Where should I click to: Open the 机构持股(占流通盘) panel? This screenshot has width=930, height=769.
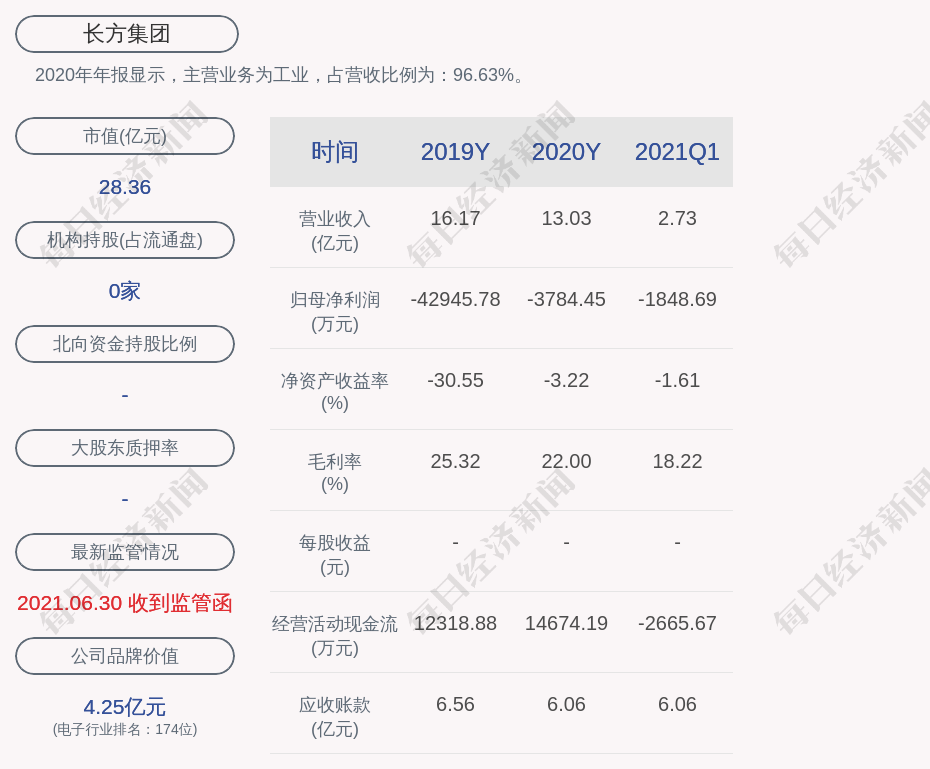[x=125, y=240]
